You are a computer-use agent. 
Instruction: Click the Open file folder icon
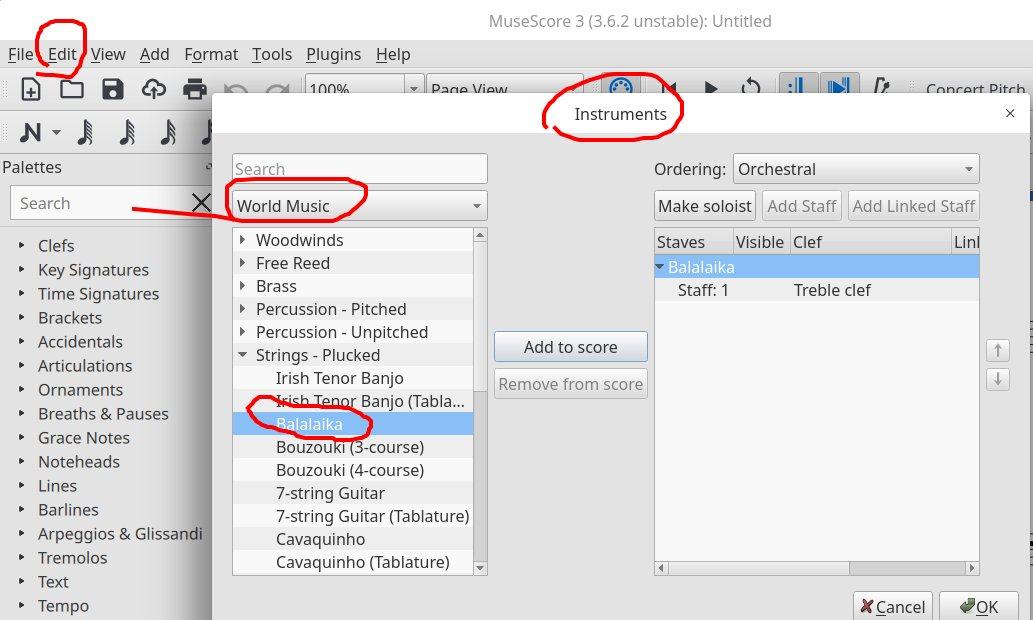(x=72, y=88)
